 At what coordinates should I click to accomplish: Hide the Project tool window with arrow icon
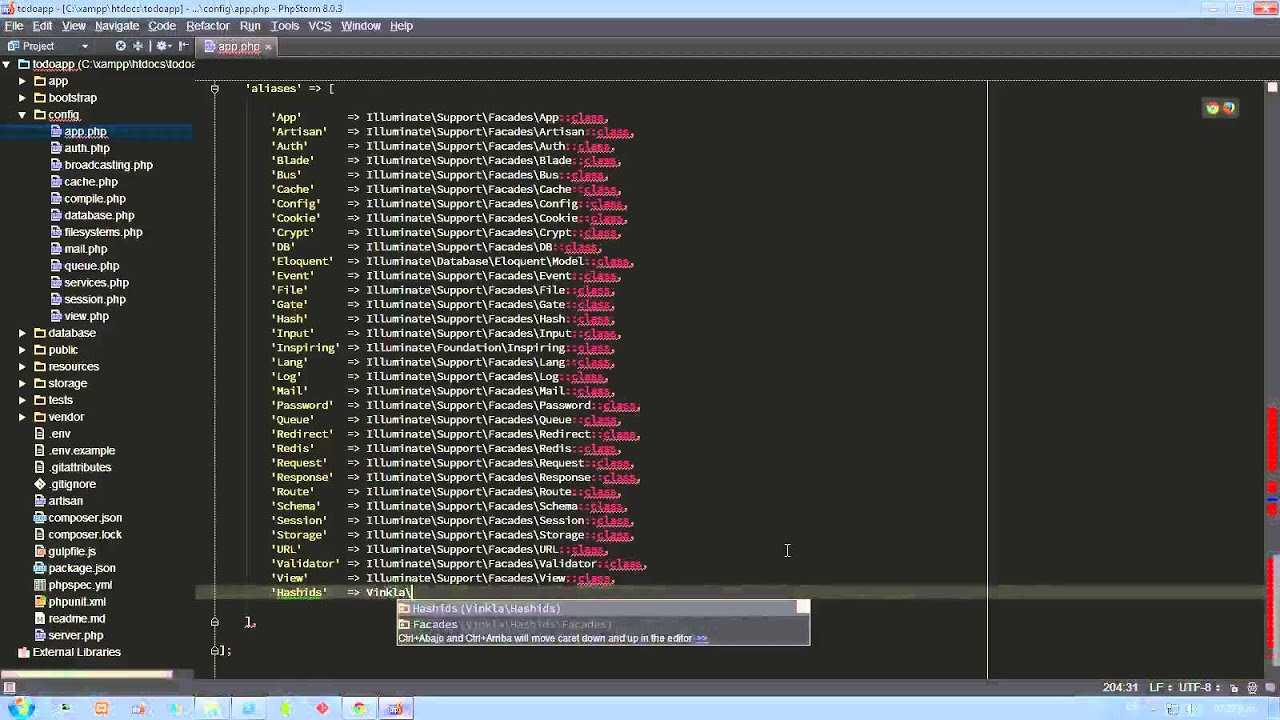(186, 46)
